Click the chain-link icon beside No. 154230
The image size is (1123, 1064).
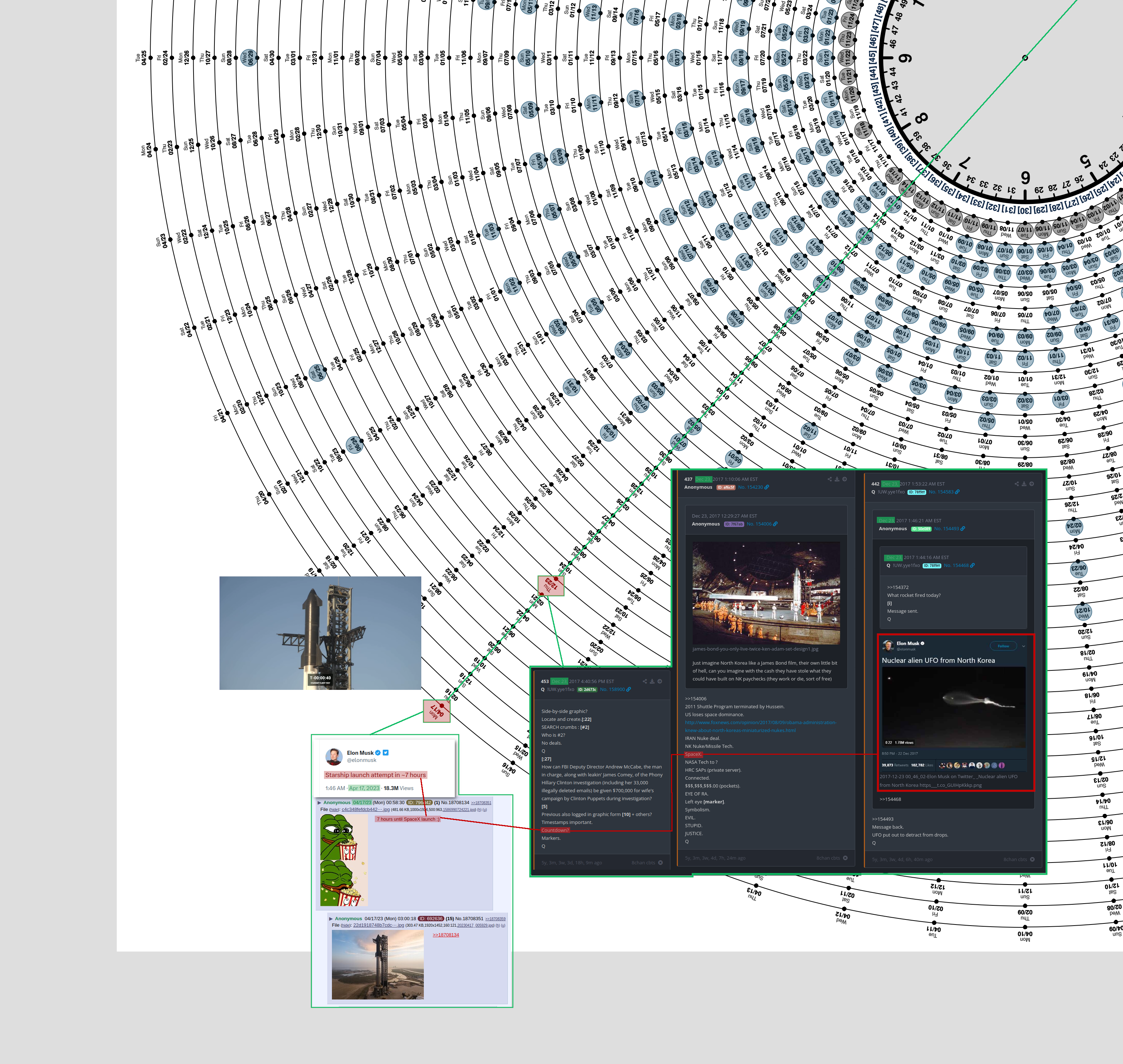[767, 487]
